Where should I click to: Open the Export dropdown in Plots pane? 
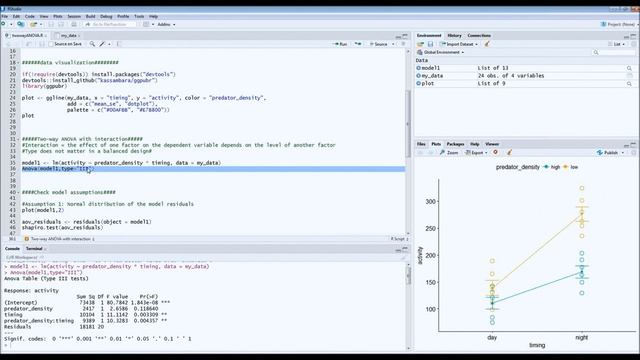click(476, 153)
